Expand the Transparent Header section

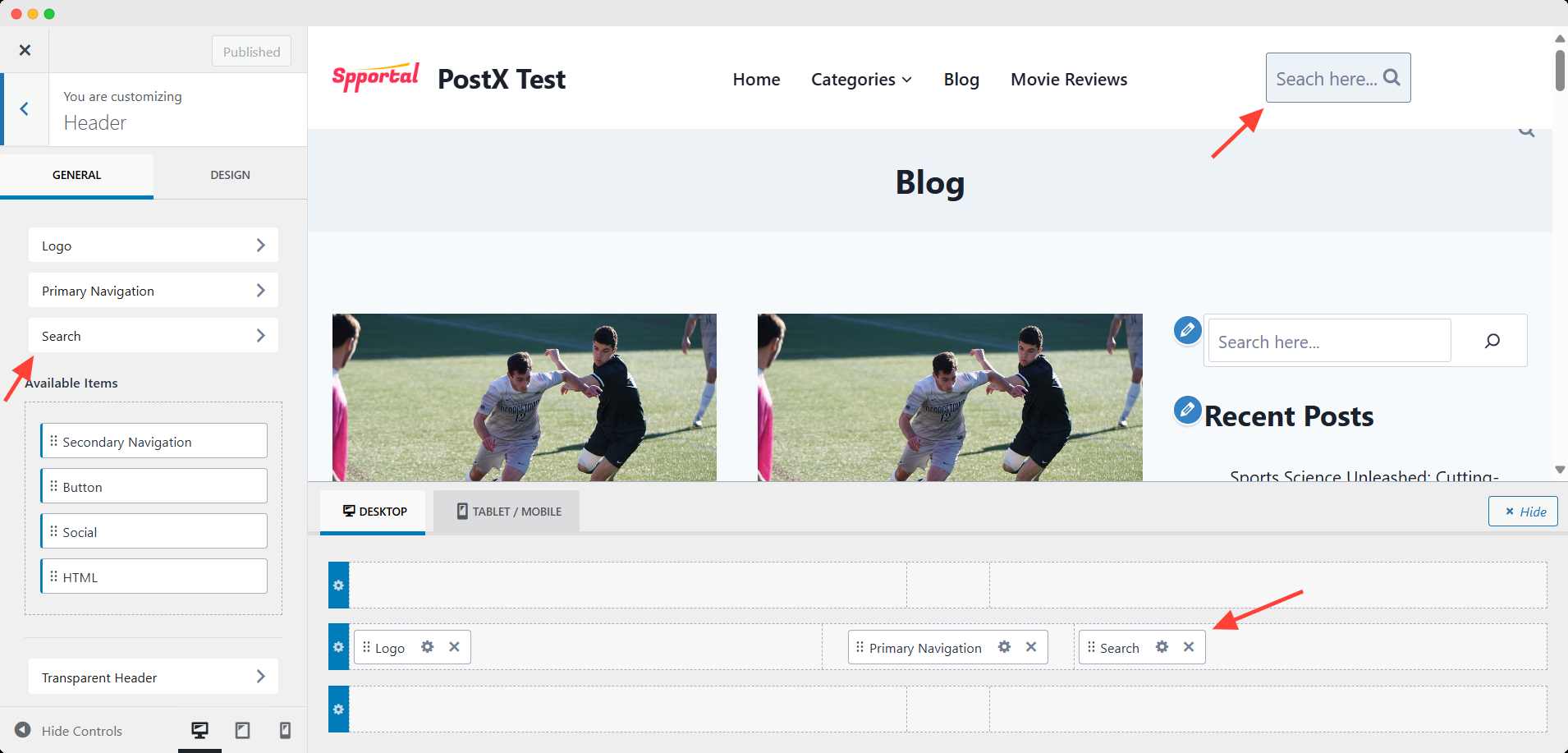153,677
